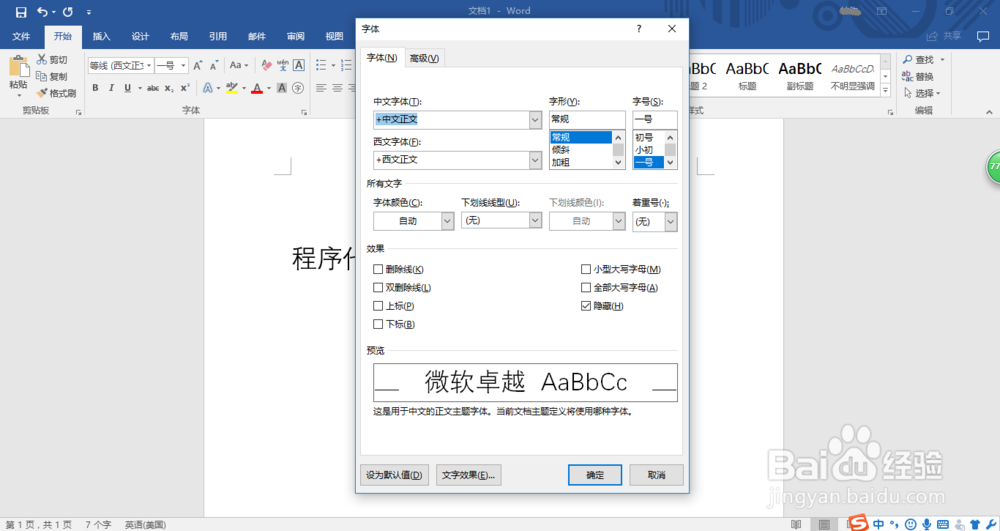1000x531 pixels.
Task: Click the Format Painter (格式刷) icon
Action: click(x=42, y=93)
